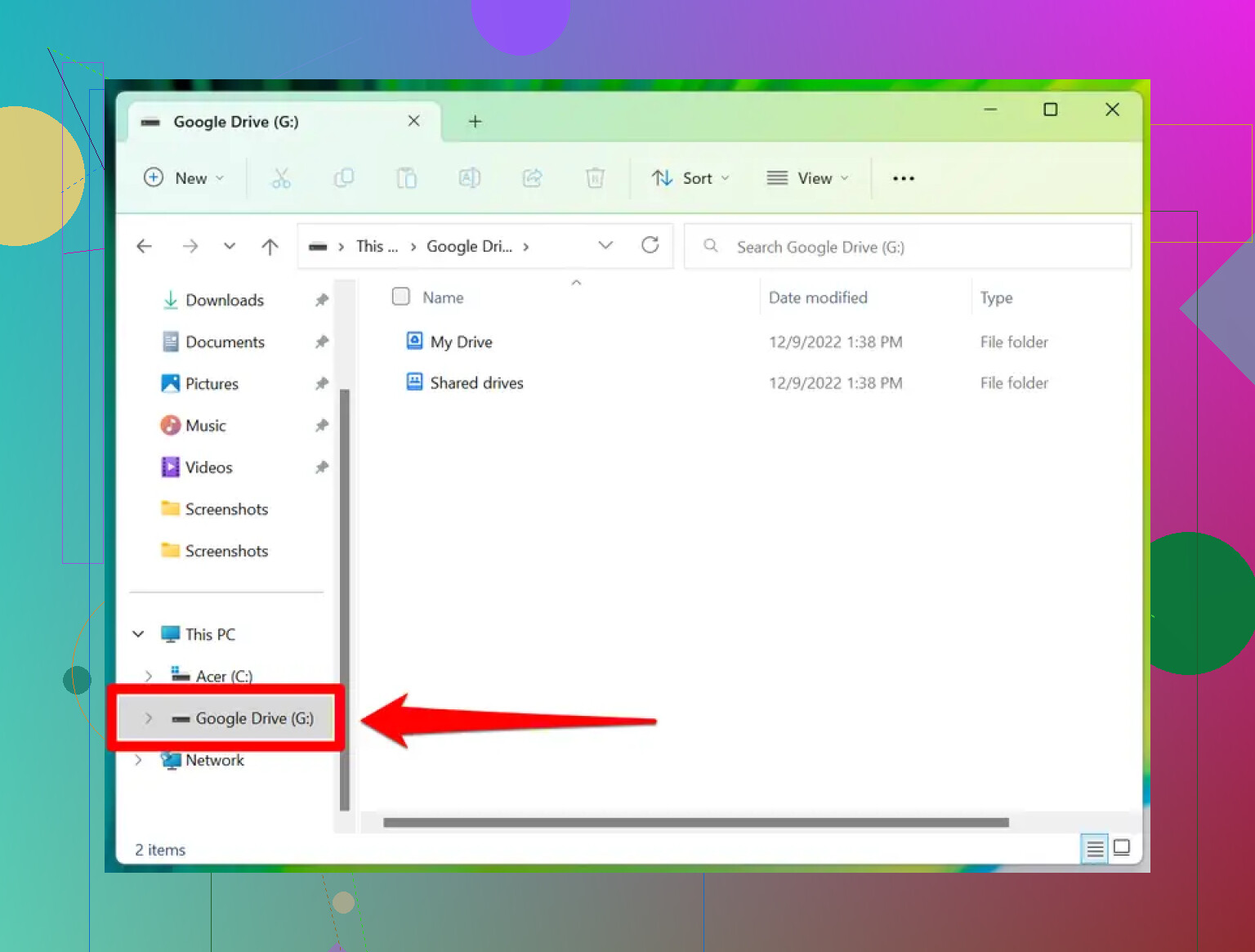This screenshot has height=952, width=1255.
Task: Click the navigation pane vertical scrollbar
Action: pyautogui.click(x=344, y=600)
